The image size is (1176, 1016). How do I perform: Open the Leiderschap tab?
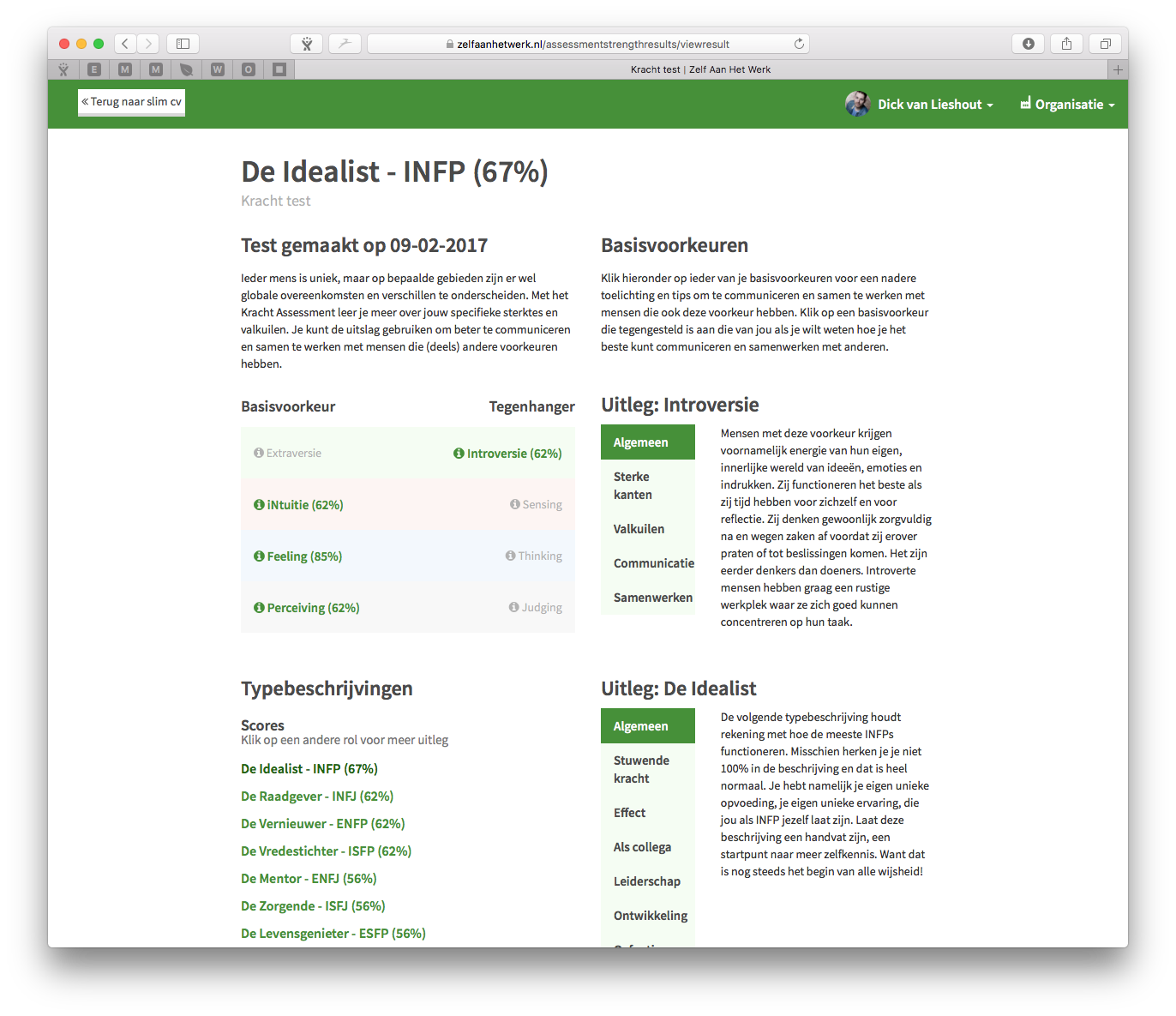coord(648,881)
